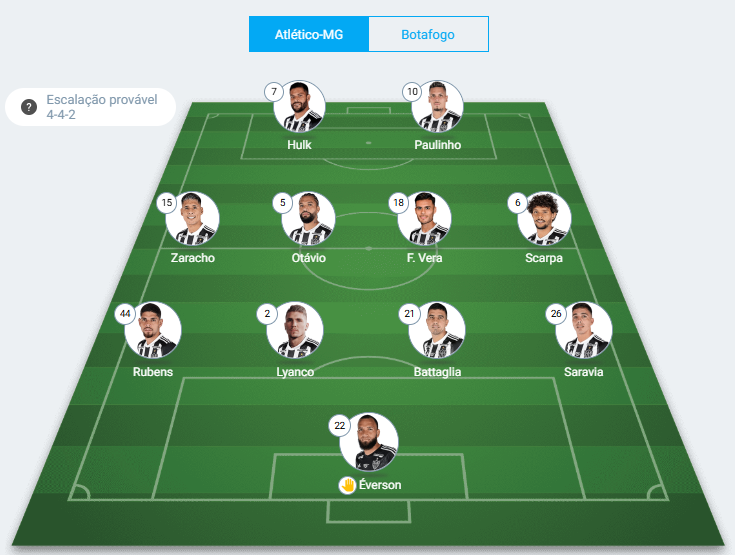Select goalkeeper Éverson's photo
Viewport: 735px width, 555px height.
click(x=369, y=442)
